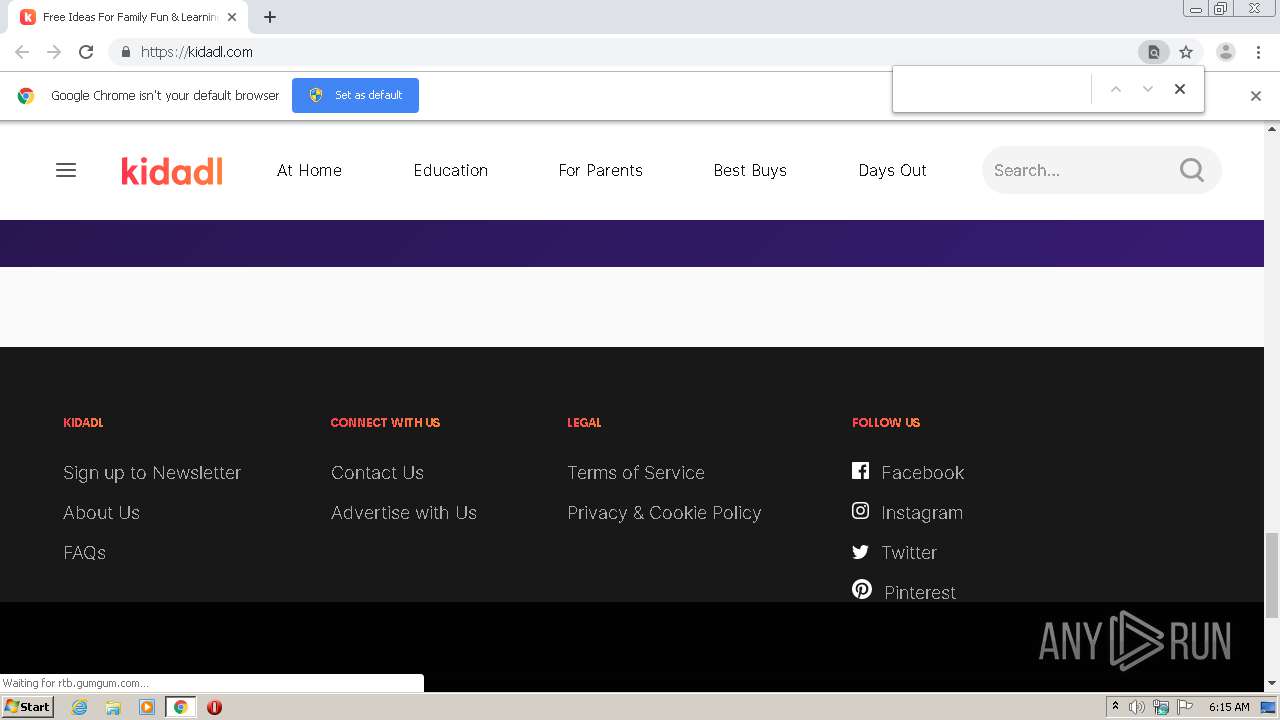Close the find-in-page bar

point(1180,89)
